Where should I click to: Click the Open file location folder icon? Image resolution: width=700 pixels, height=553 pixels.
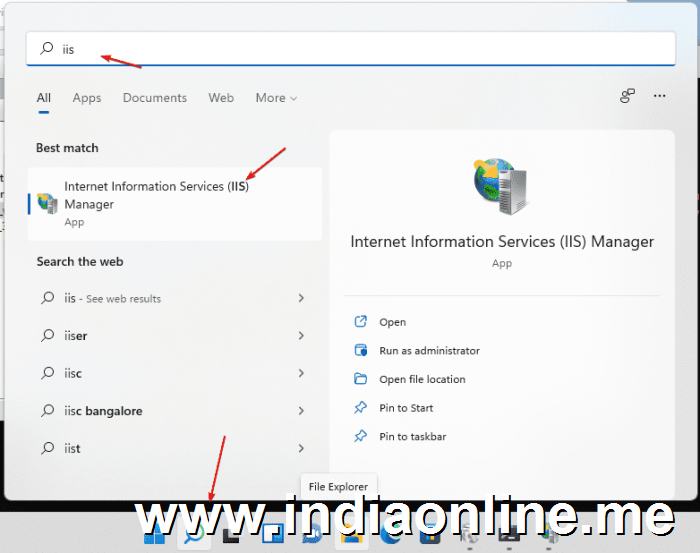[x=360, y=378]
